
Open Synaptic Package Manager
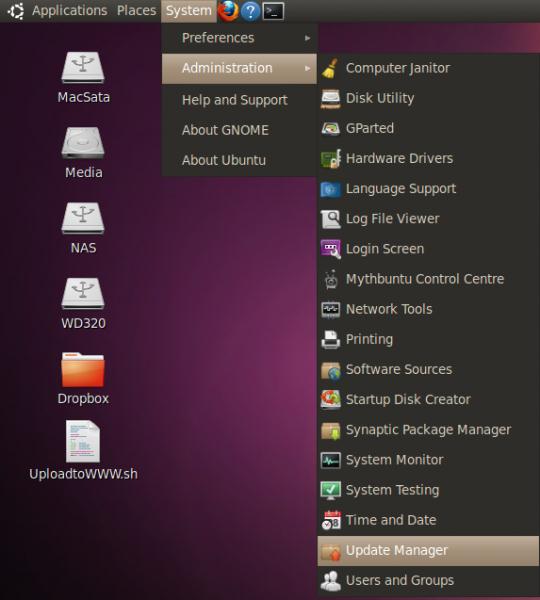428,430
